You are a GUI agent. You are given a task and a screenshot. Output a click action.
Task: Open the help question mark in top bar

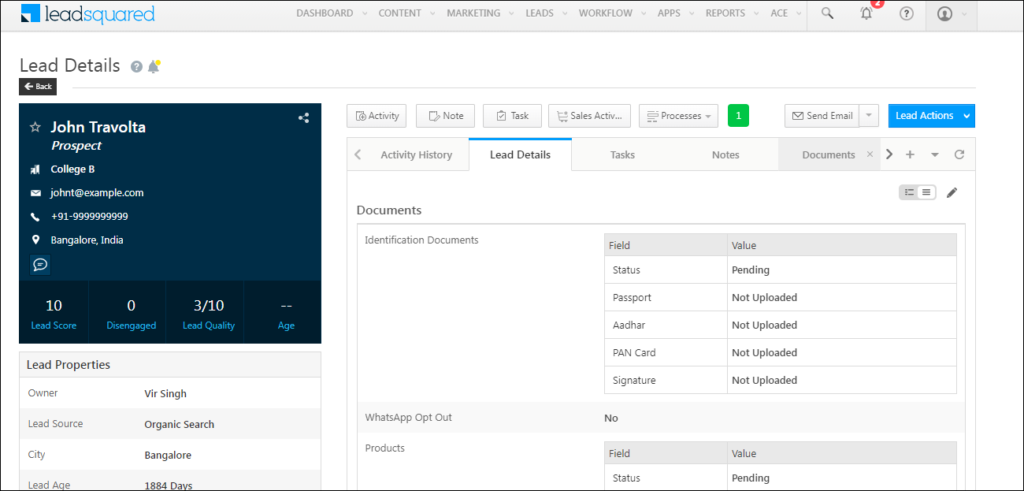(x=906, y=13)
